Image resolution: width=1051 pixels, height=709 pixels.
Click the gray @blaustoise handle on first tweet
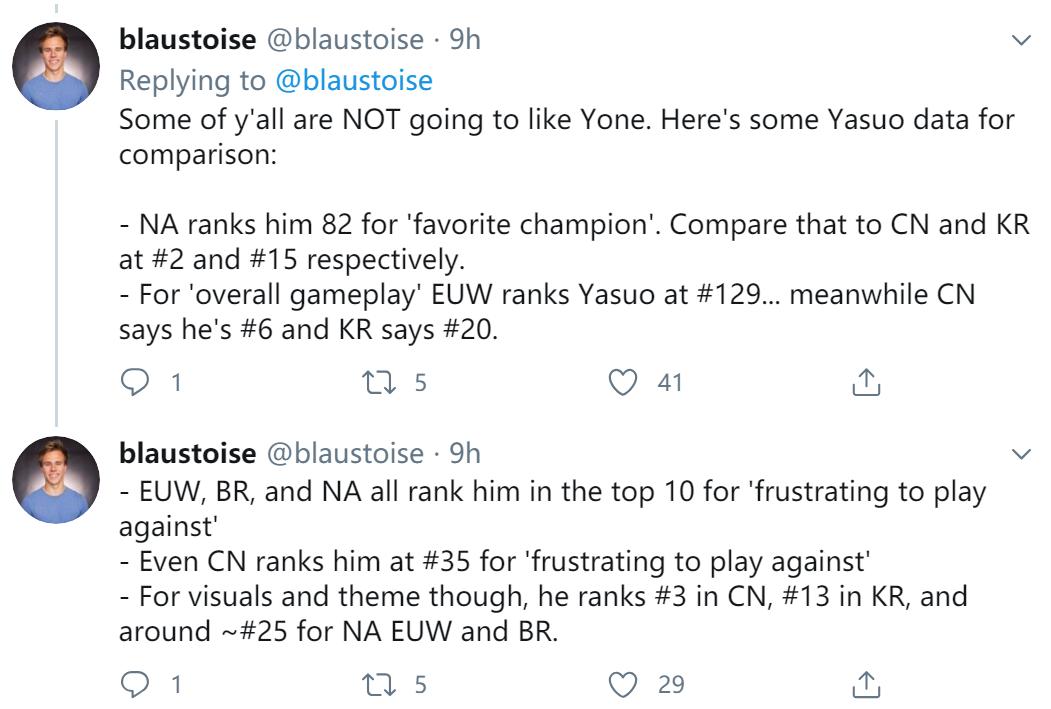[x=344, y=39]
